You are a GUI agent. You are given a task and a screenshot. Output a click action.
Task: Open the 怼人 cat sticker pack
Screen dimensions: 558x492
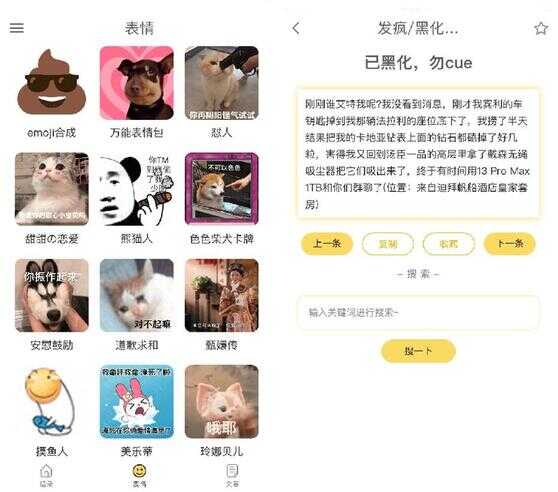[222, 83]
